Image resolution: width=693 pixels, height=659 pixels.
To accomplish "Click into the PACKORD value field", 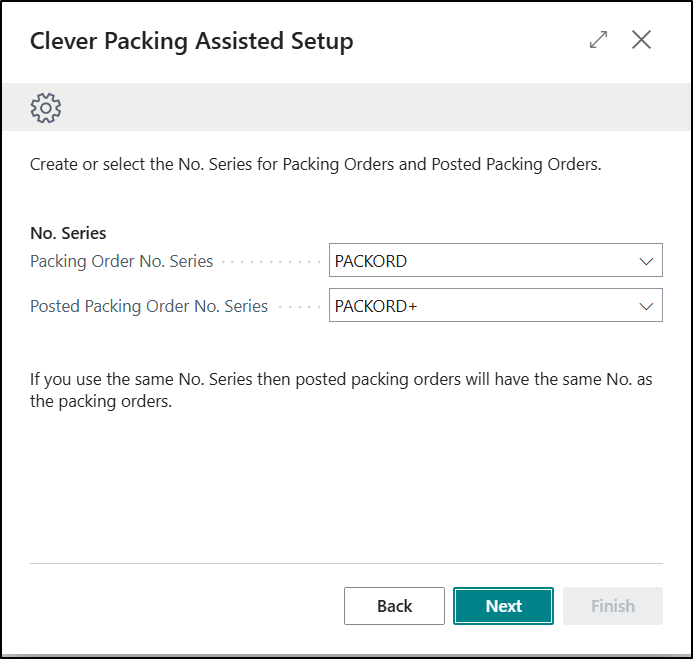I will tap(480, 262).
